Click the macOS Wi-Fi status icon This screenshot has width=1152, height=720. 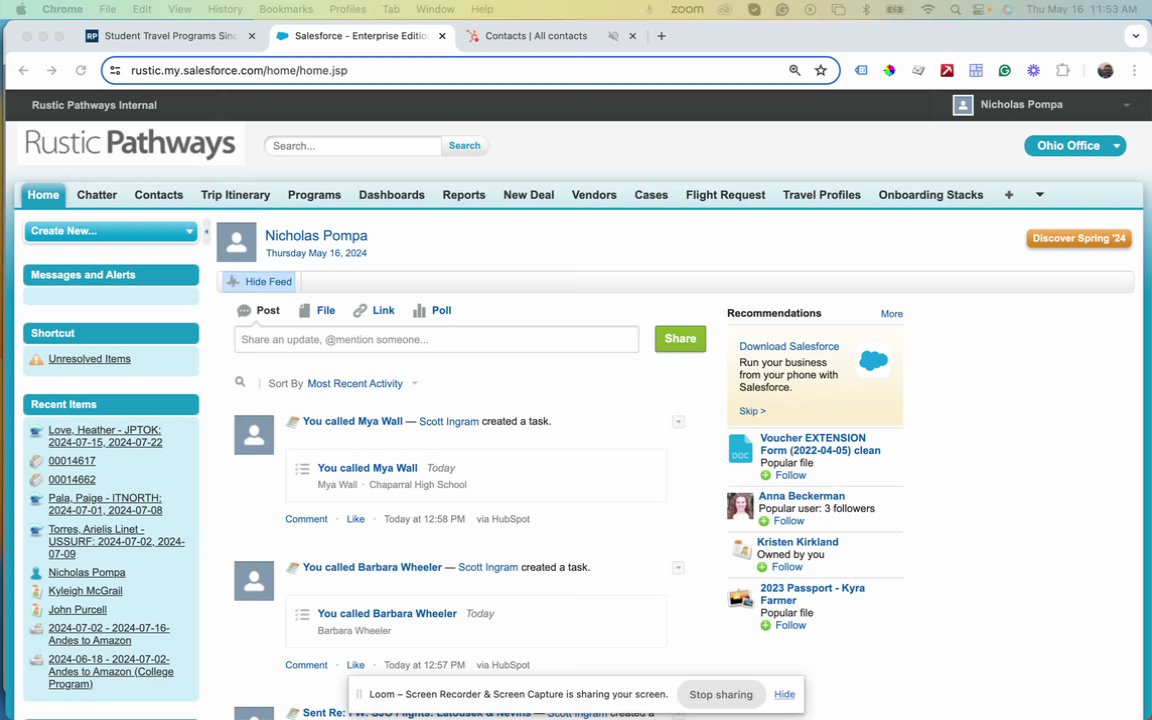pyautogui.click(x=928, y=10)
